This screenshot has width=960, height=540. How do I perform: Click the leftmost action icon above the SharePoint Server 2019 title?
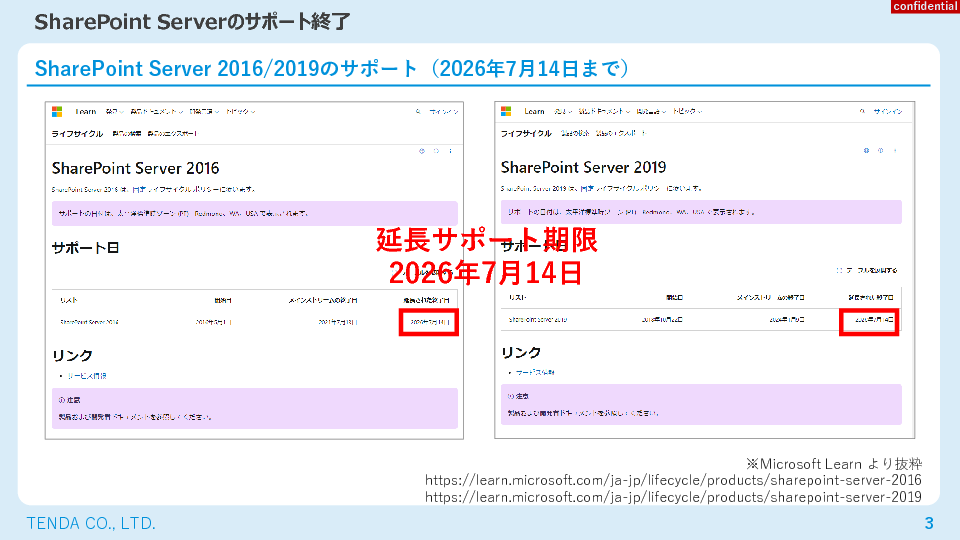point(865,151)
